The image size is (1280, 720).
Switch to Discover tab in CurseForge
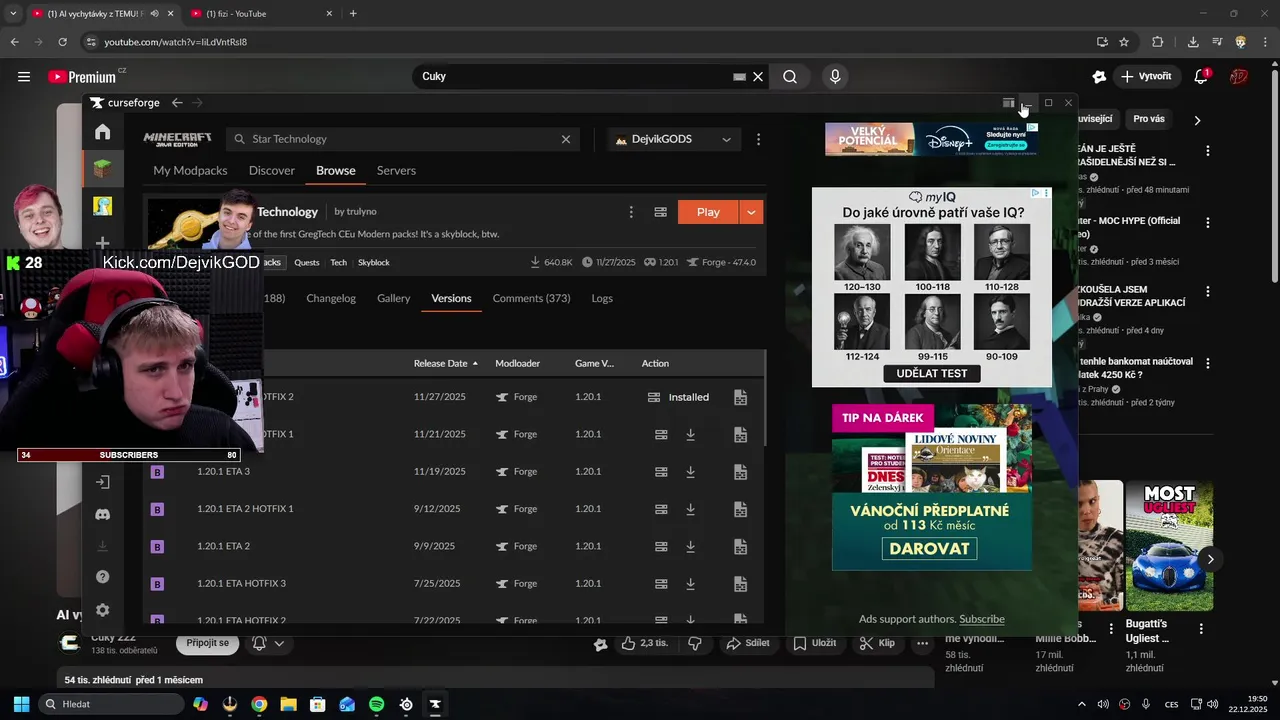pos(272,170)
